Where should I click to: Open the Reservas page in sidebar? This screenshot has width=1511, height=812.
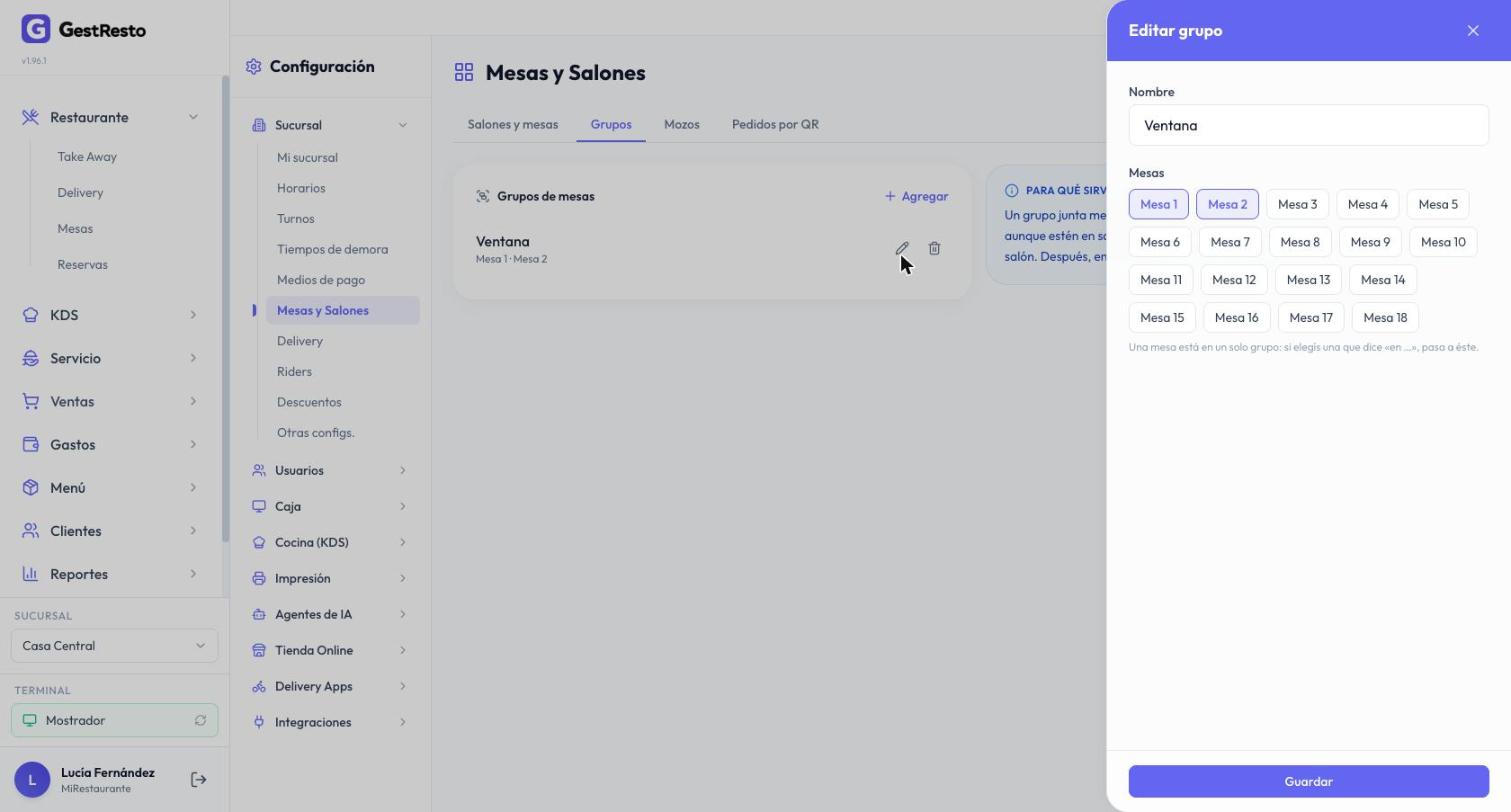tap(82, 265)
